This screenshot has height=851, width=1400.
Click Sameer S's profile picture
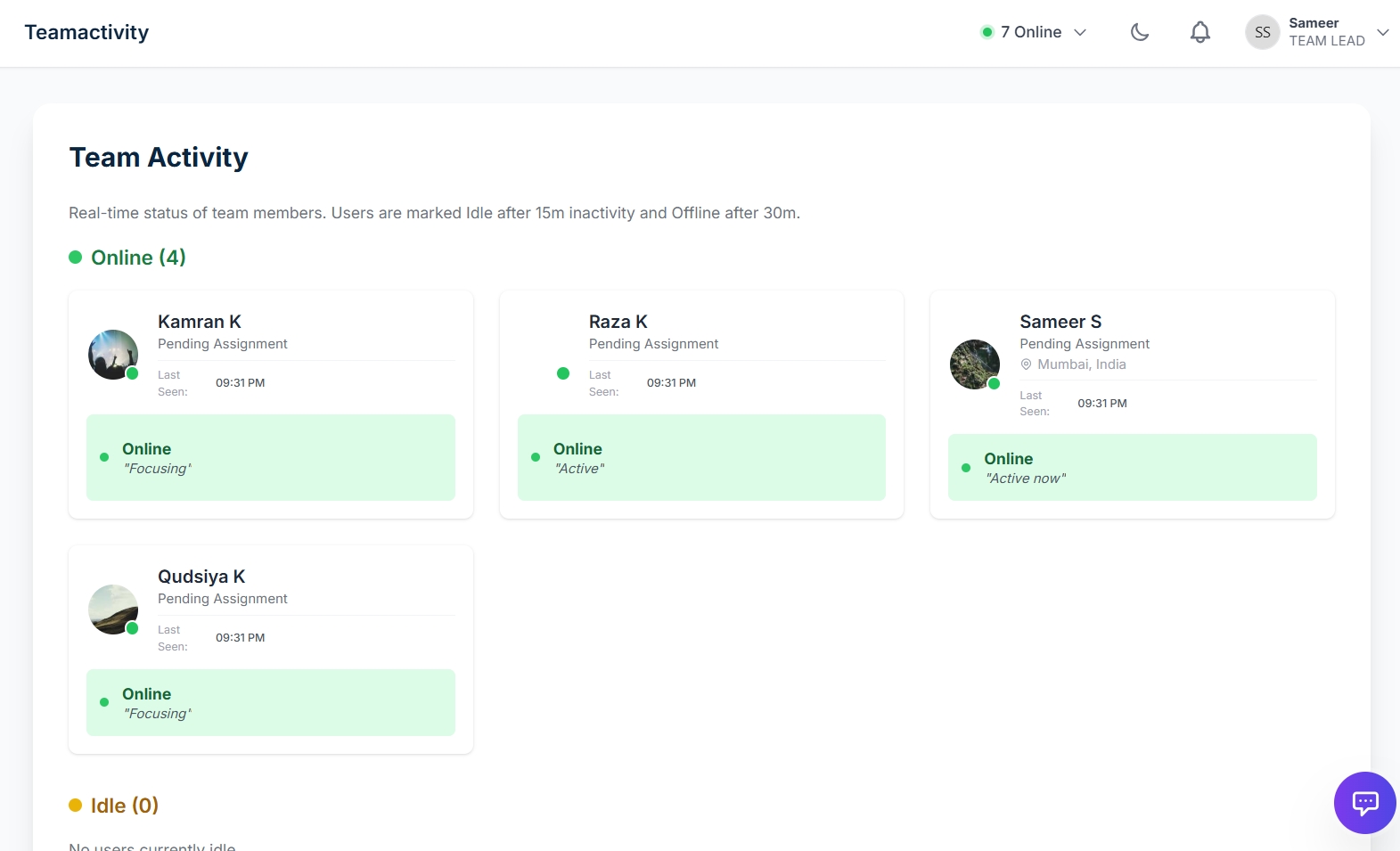pyautogui.click(x=974, y=364)
